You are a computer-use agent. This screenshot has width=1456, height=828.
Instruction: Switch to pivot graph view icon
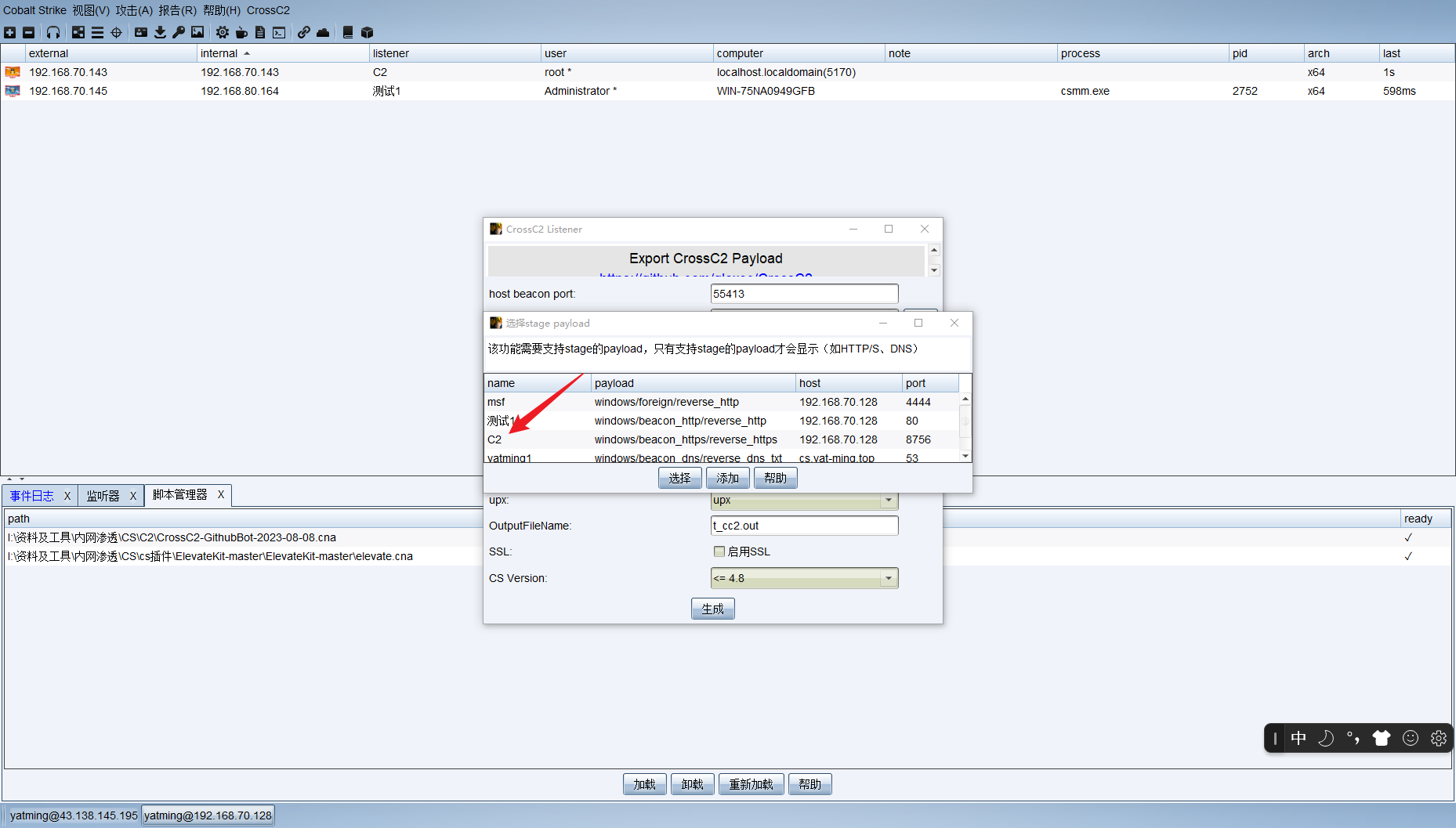78,32
